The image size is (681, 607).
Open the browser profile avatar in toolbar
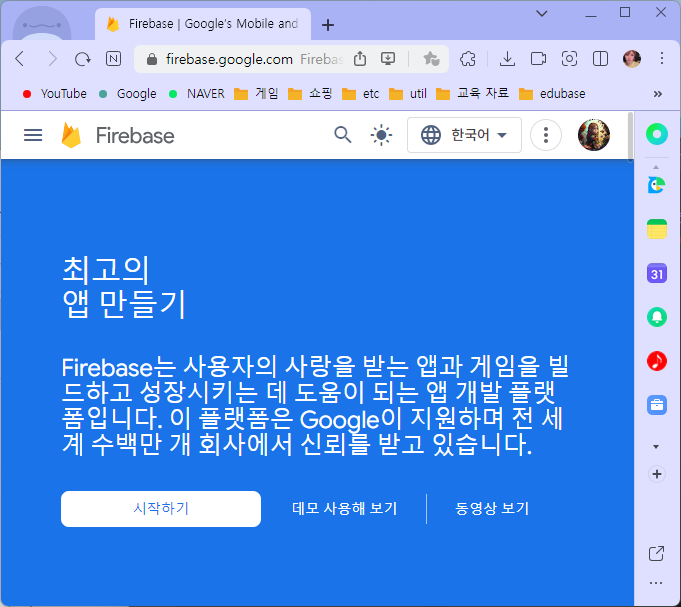[x=632, y=59]
